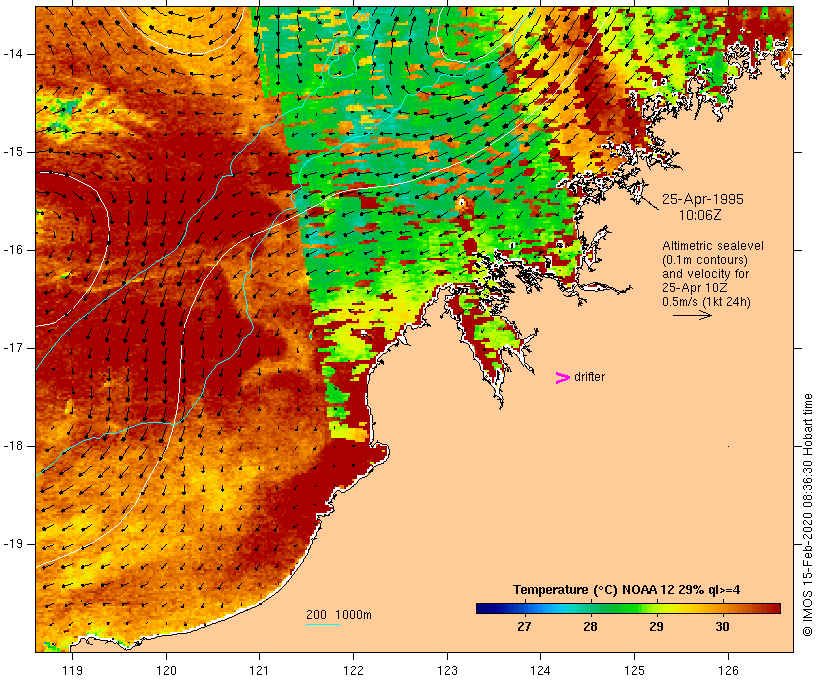Click the 'and velocity for' caption line
Image resolution: width=820 pixels, height=680 pixels.
pyautogui.click(x=705, y=274)
